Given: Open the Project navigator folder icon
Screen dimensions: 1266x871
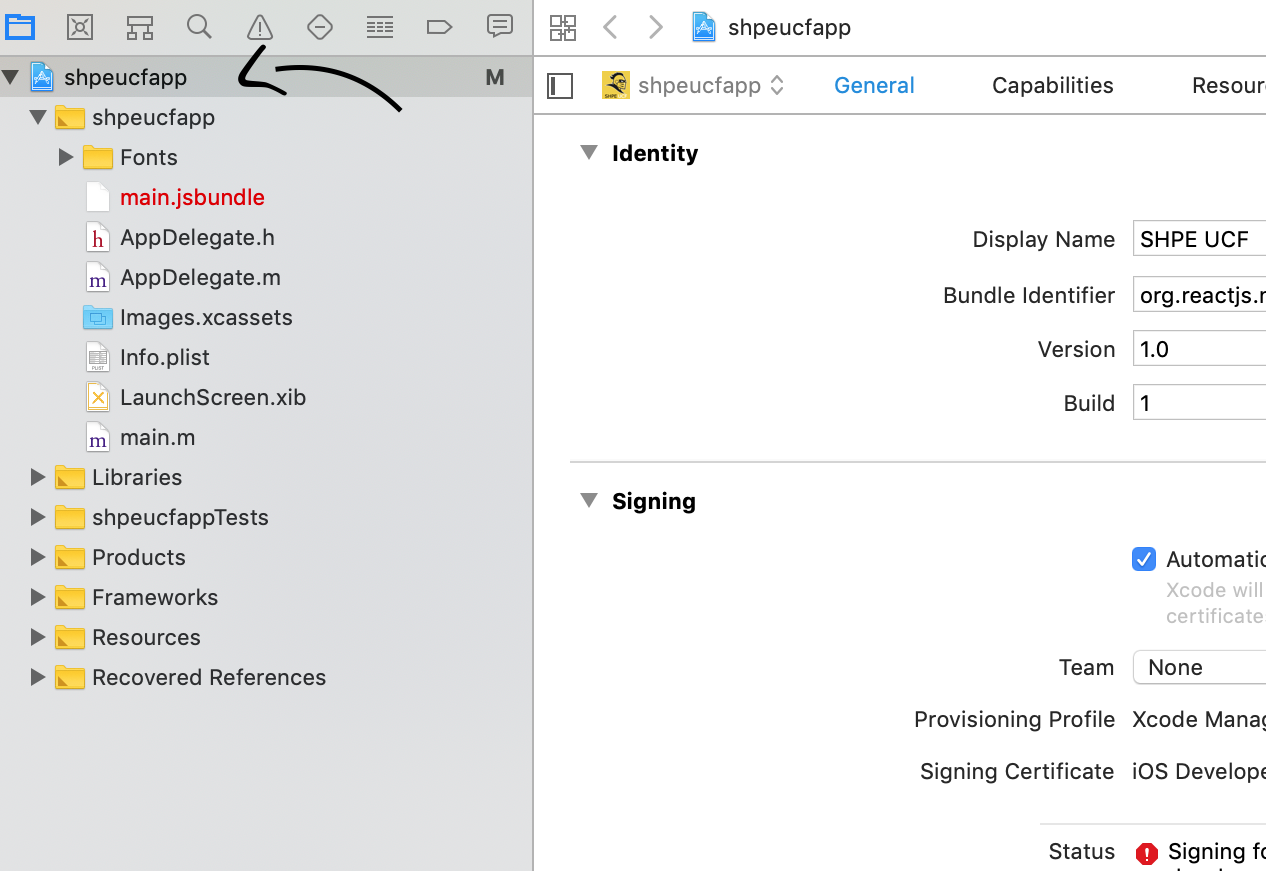Looking at the screenshot, I should pyautogui.click(x=20, y=27).
